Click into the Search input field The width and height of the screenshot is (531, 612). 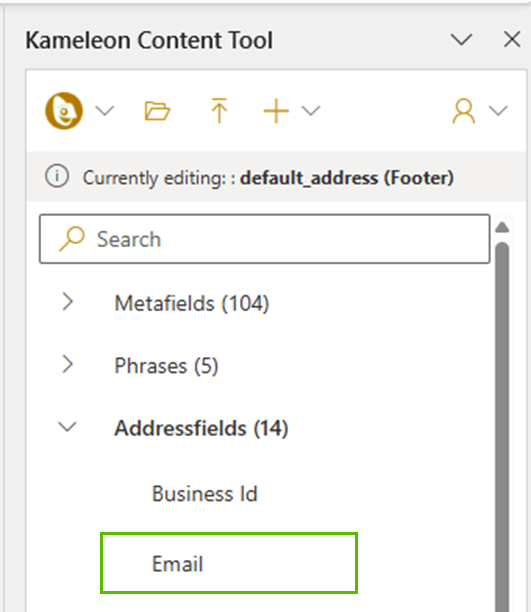coord(264,239)
